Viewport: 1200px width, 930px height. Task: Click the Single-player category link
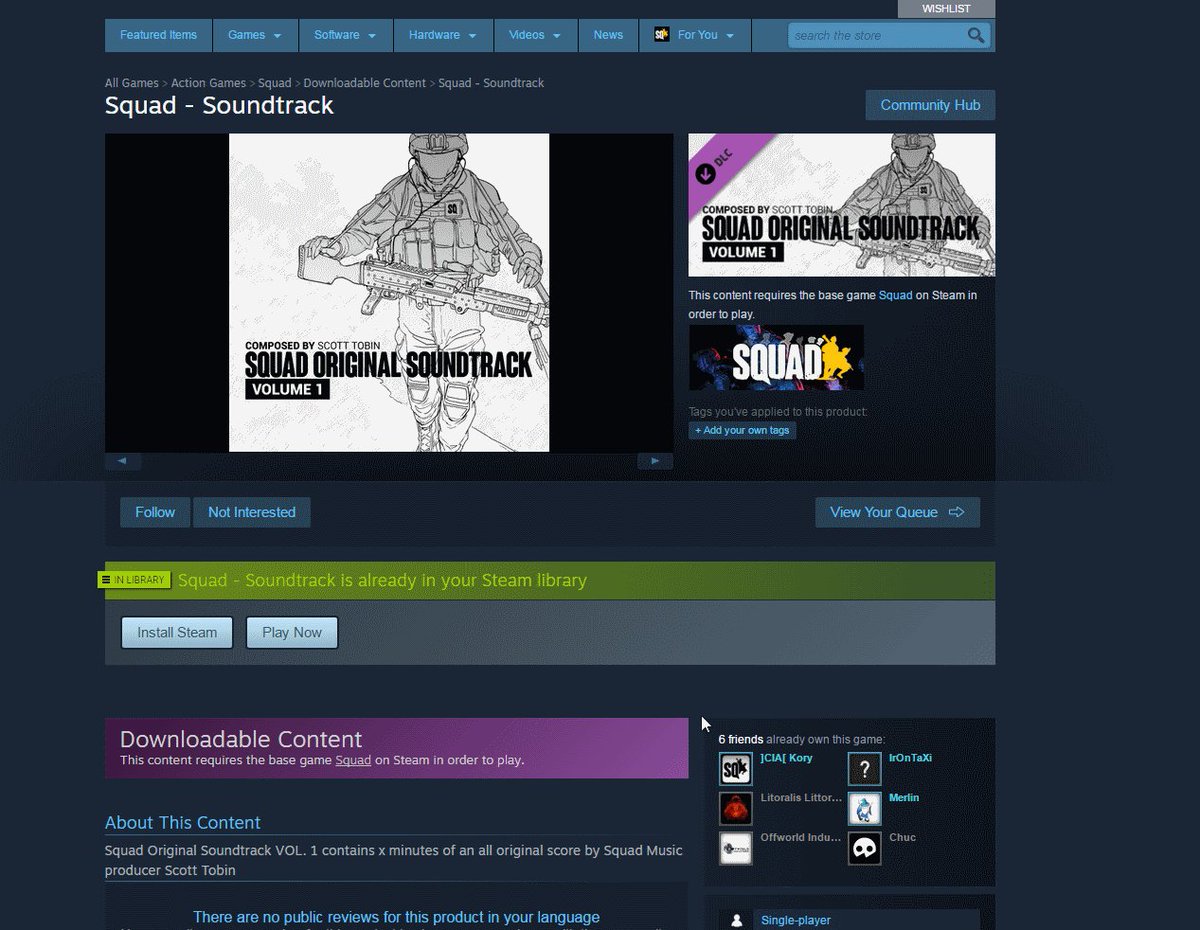(x=796, y=920)
